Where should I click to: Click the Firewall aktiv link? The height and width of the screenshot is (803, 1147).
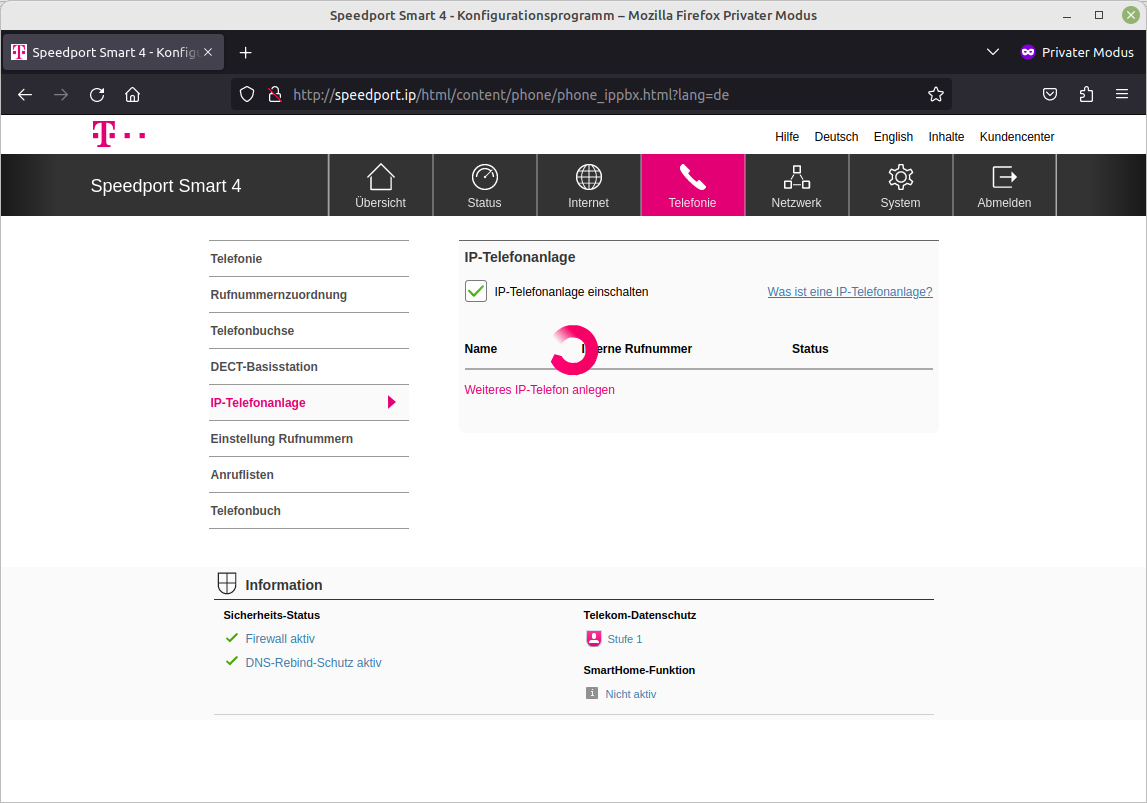(x=280, y=638)
